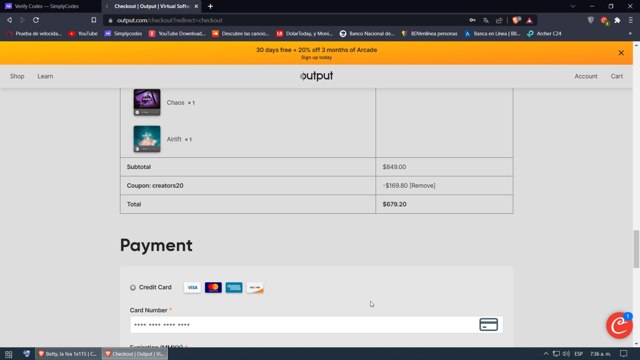Click the translate page icon
The width and height of the screenshot is (640, 360).
pos(486,20)
